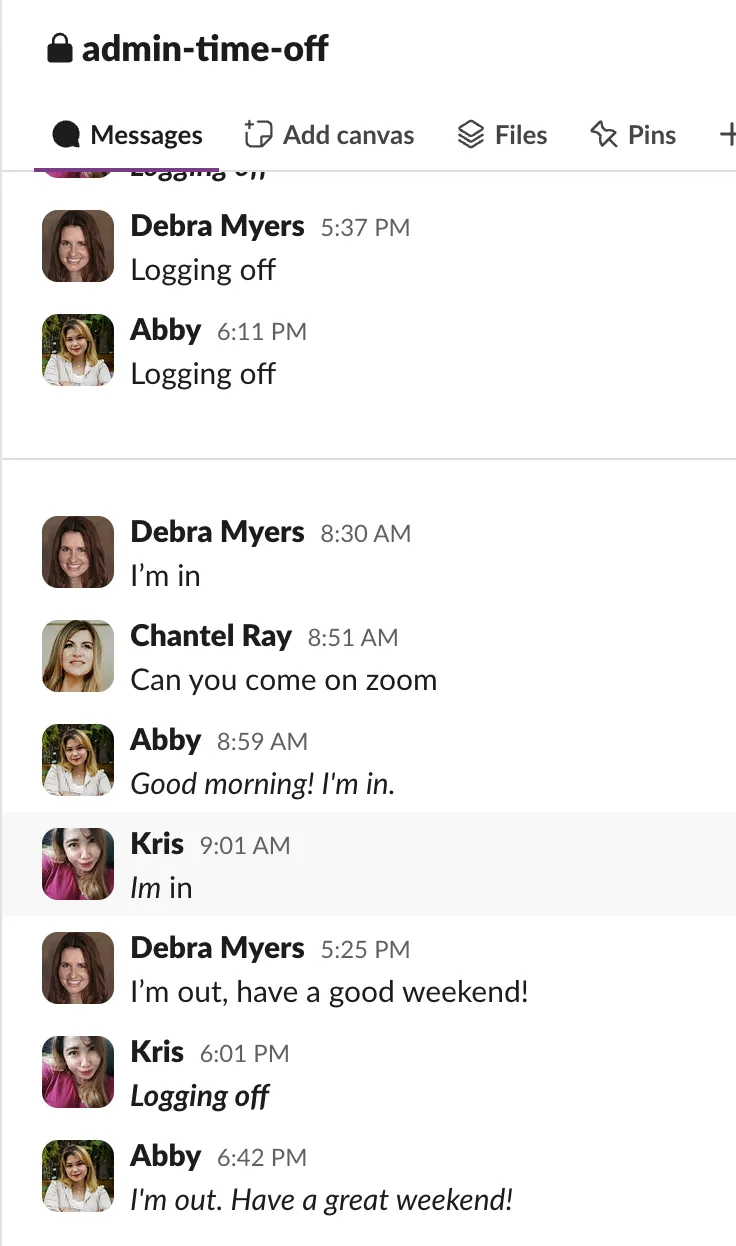Image resolution: width=736 pixels, height=1246 pixels.
Task: Click the 6:42 PM timestamp on Abby's message
Action: 262,1158
